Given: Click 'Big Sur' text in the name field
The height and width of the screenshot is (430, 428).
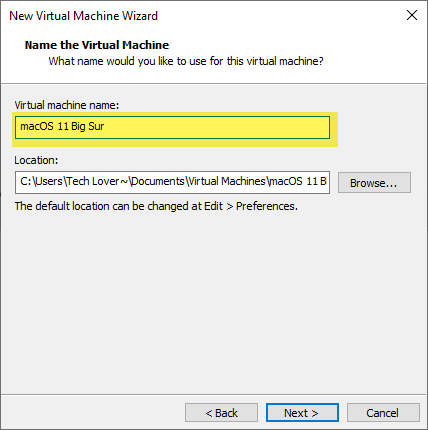Looking at the screenshot, I should (88, 127).
